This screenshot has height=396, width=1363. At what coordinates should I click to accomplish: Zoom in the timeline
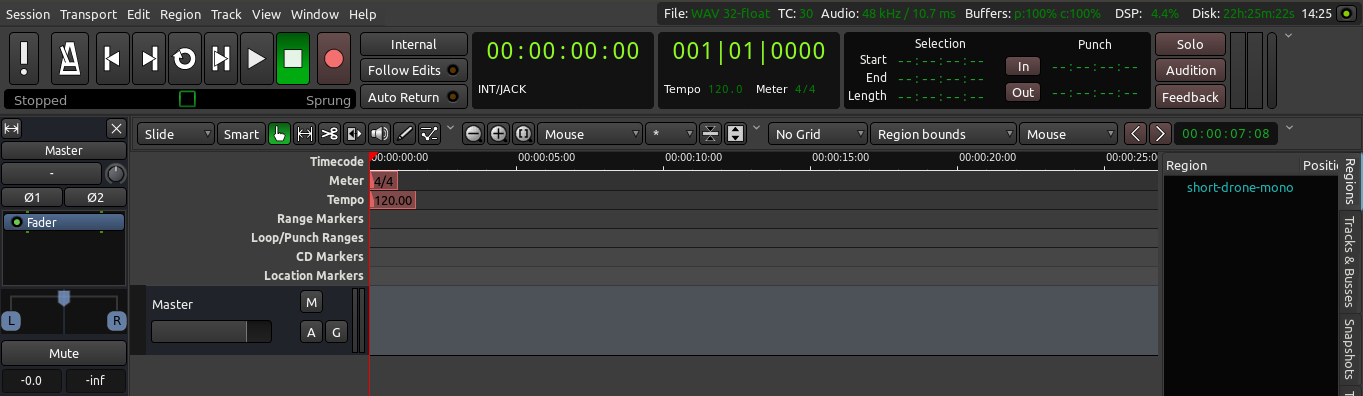(x=498, y=134)
